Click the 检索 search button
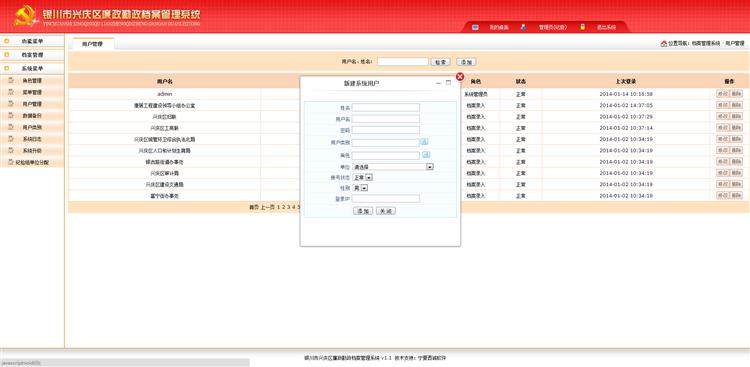This screenshot has height=367, width=750. (440, 62)
